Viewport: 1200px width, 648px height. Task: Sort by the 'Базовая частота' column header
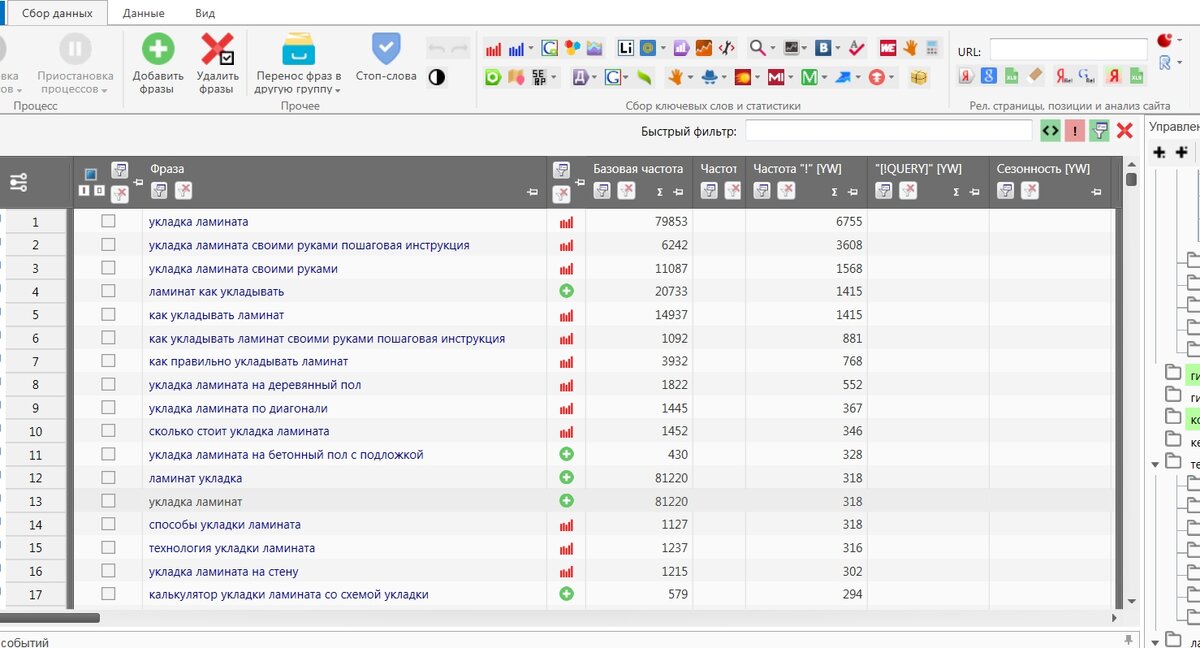click(x=638, y=169)
